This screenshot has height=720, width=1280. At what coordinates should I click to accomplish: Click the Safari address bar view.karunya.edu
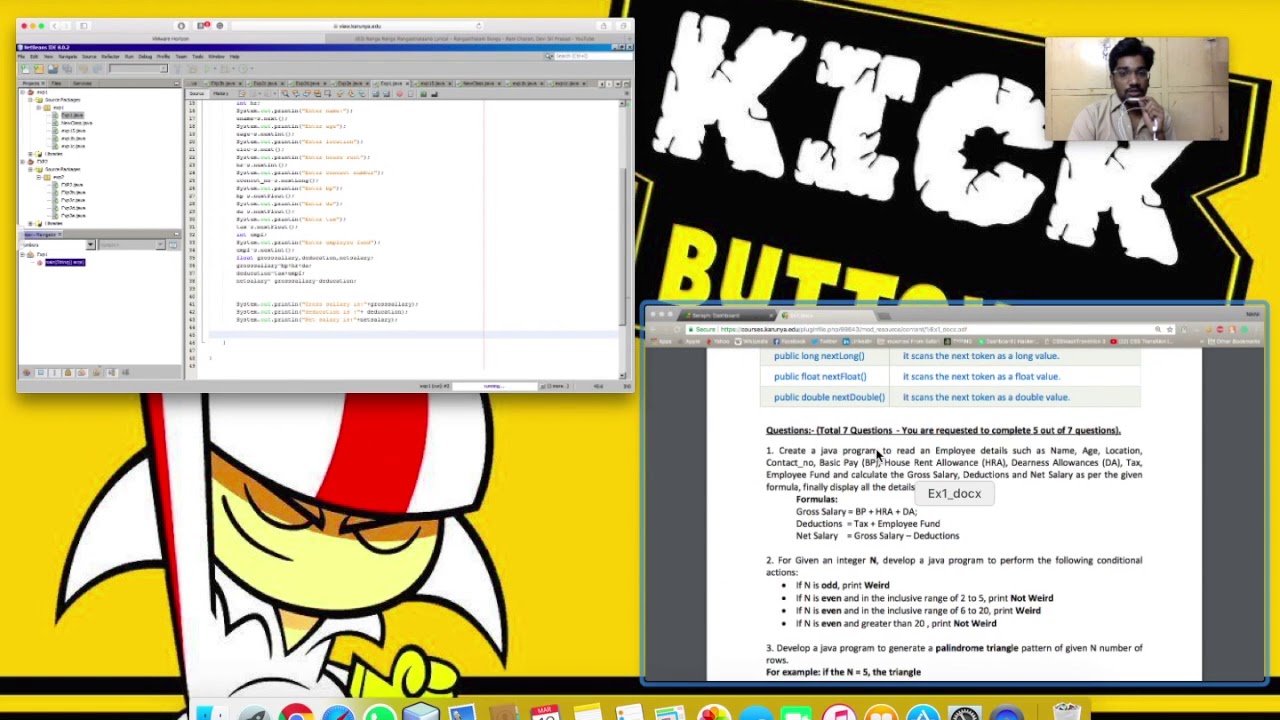360,26
